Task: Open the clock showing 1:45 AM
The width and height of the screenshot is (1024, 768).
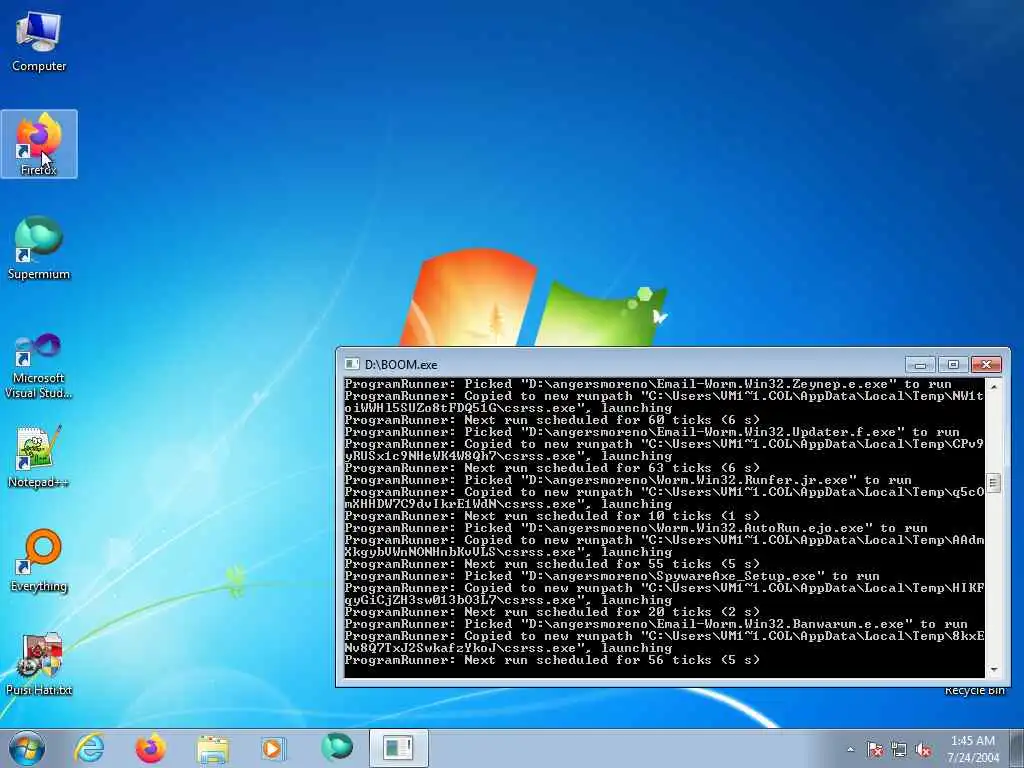Action: tap(973, 749)
